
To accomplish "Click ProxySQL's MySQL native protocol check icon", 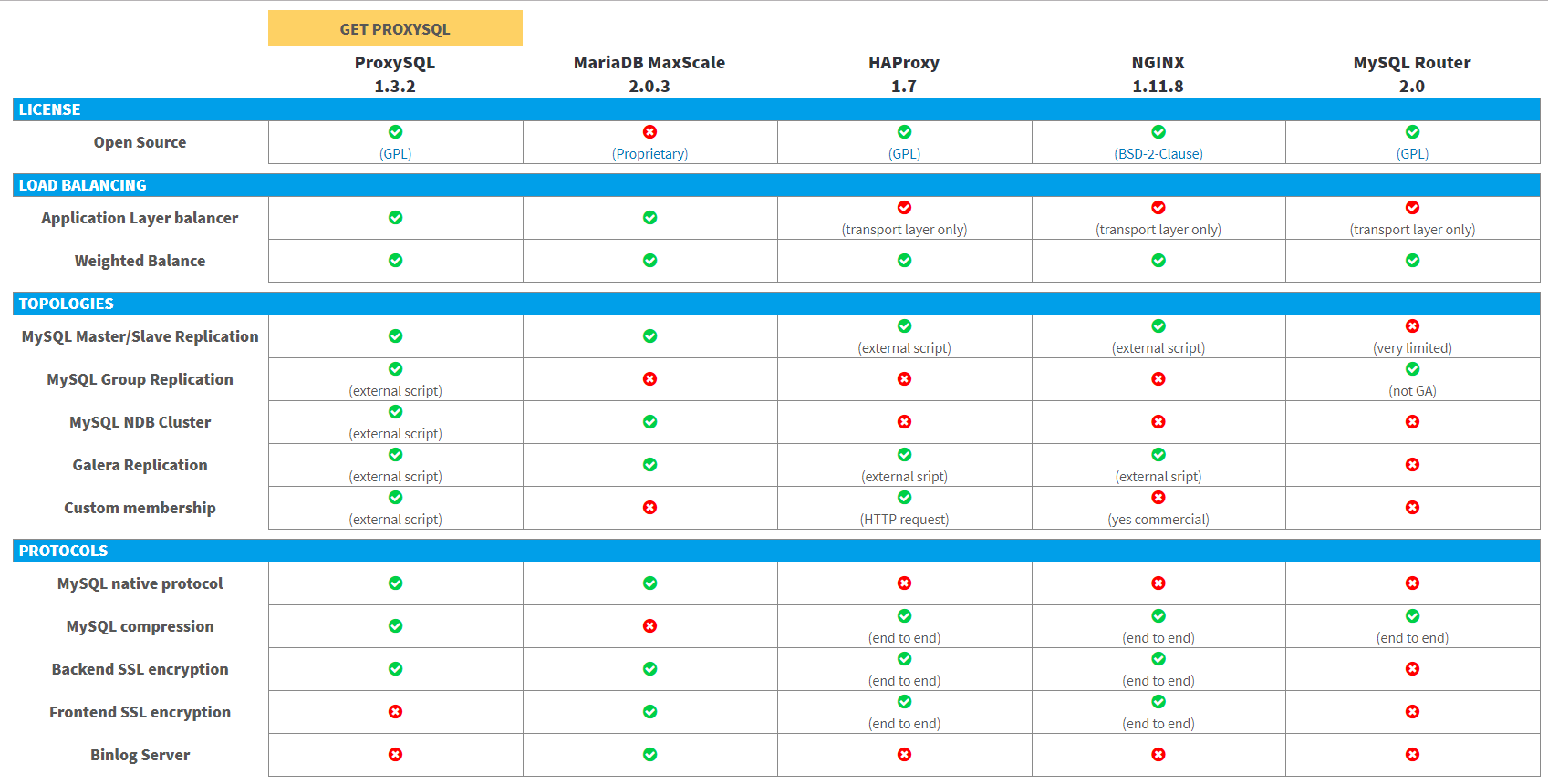I will [395, 583].
